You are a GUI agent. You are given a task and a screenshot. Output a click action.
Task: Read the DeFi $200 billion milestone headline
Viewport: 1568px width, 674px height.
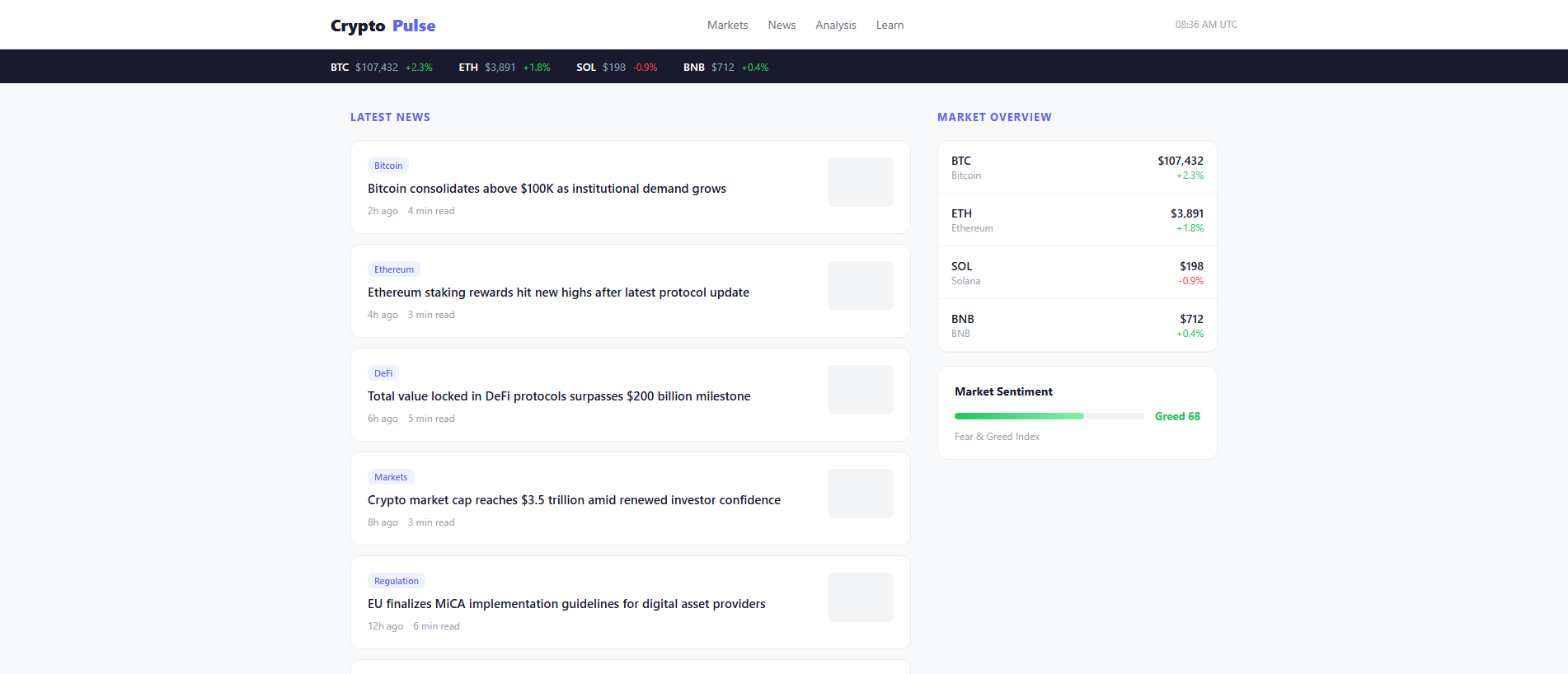[x=559, y=396]
